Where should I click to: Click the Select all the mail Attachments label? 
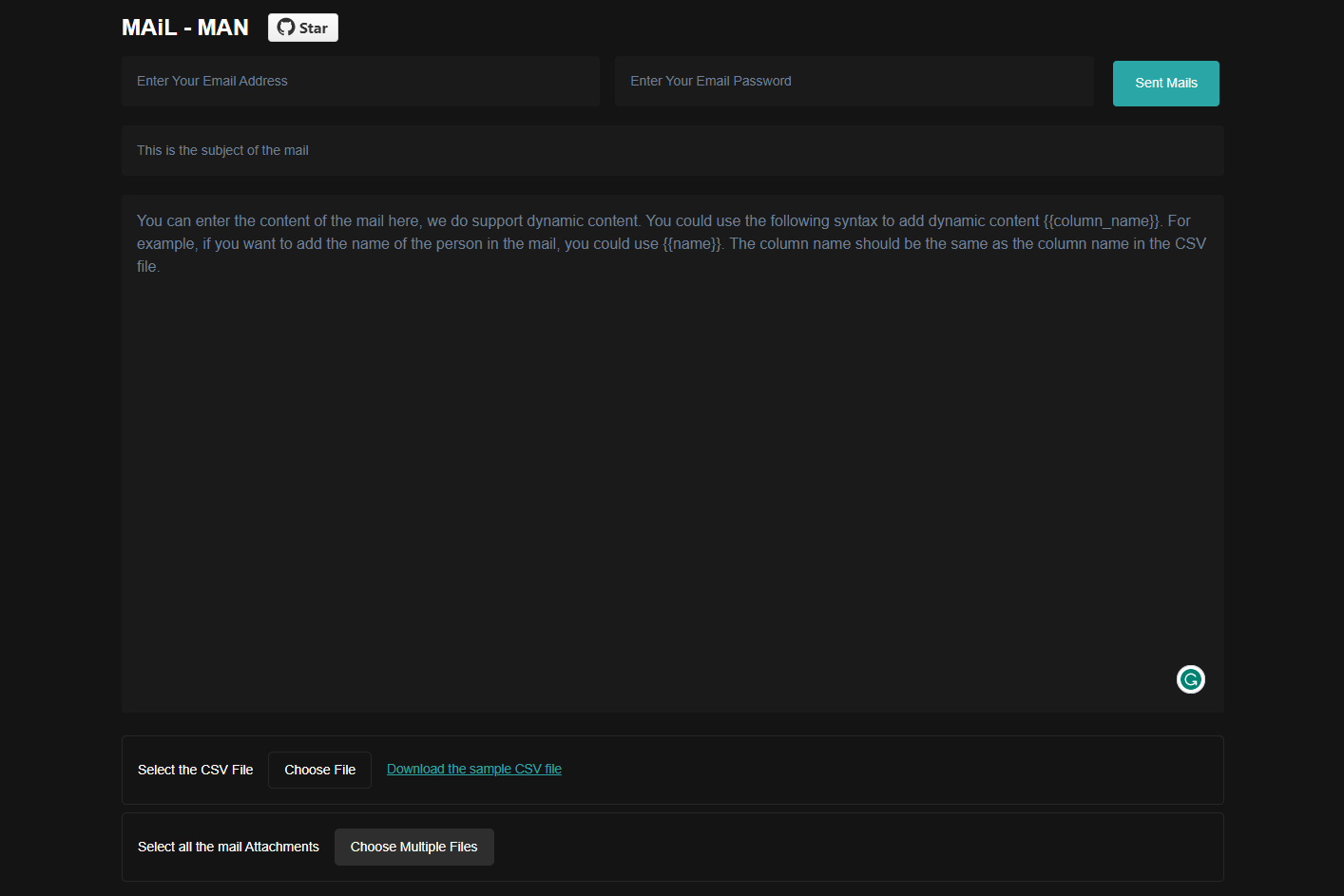click(228, 847)
